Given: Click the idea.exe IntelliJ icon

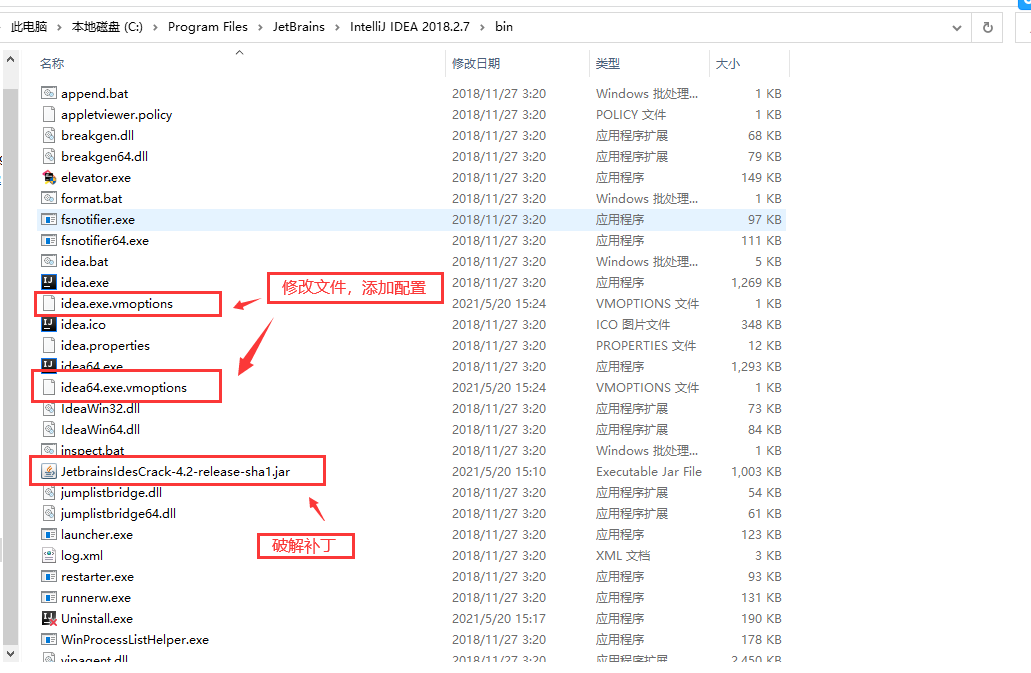Looking at the screenshot, I should [49, 283].
